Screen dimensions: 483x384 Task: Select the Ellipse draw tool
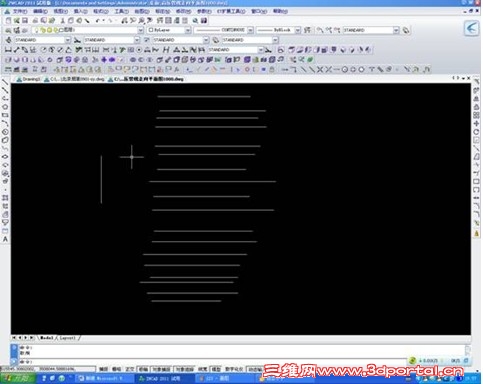click(5, 157)
